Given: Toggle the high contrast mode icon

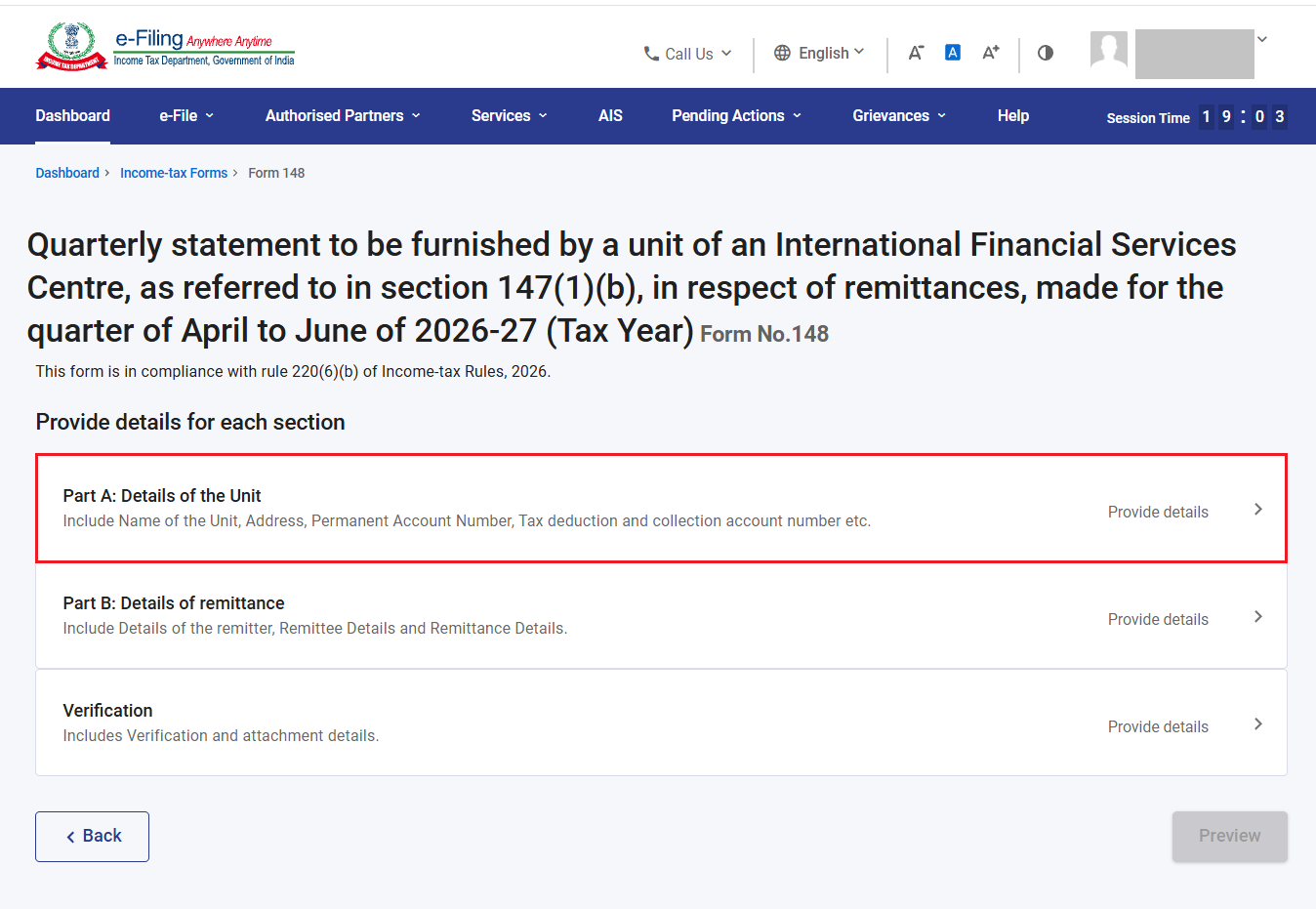Looking at the screenshot, I should (x=1046, y=53).
